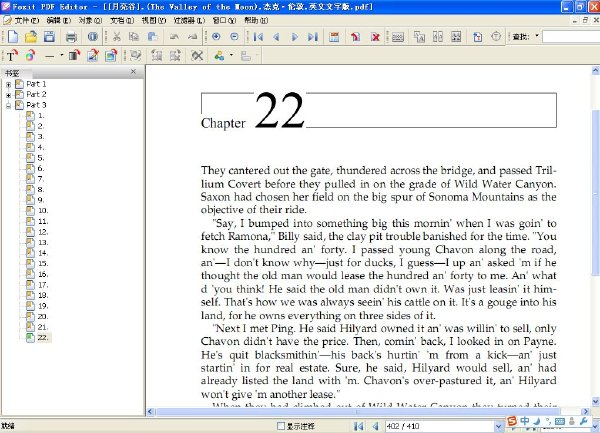Select bookmark 22. in the tree
600x433 pixels.
coord(42,338)
